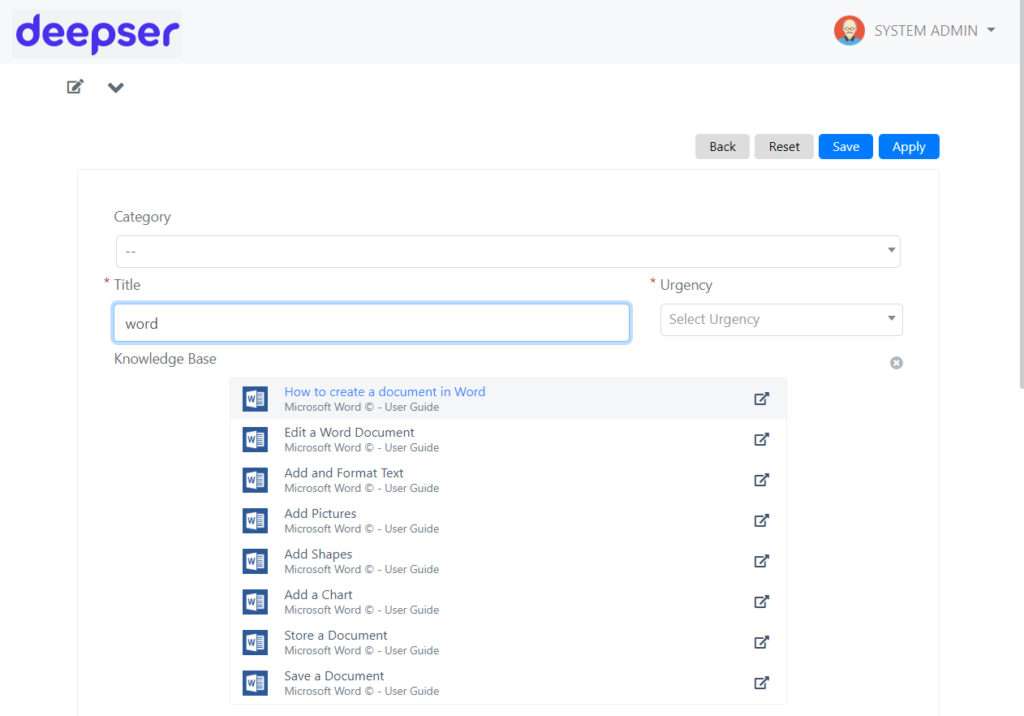
Task: Click Word icon beside 'Add and Format Text'
Action: click(255, 480)
